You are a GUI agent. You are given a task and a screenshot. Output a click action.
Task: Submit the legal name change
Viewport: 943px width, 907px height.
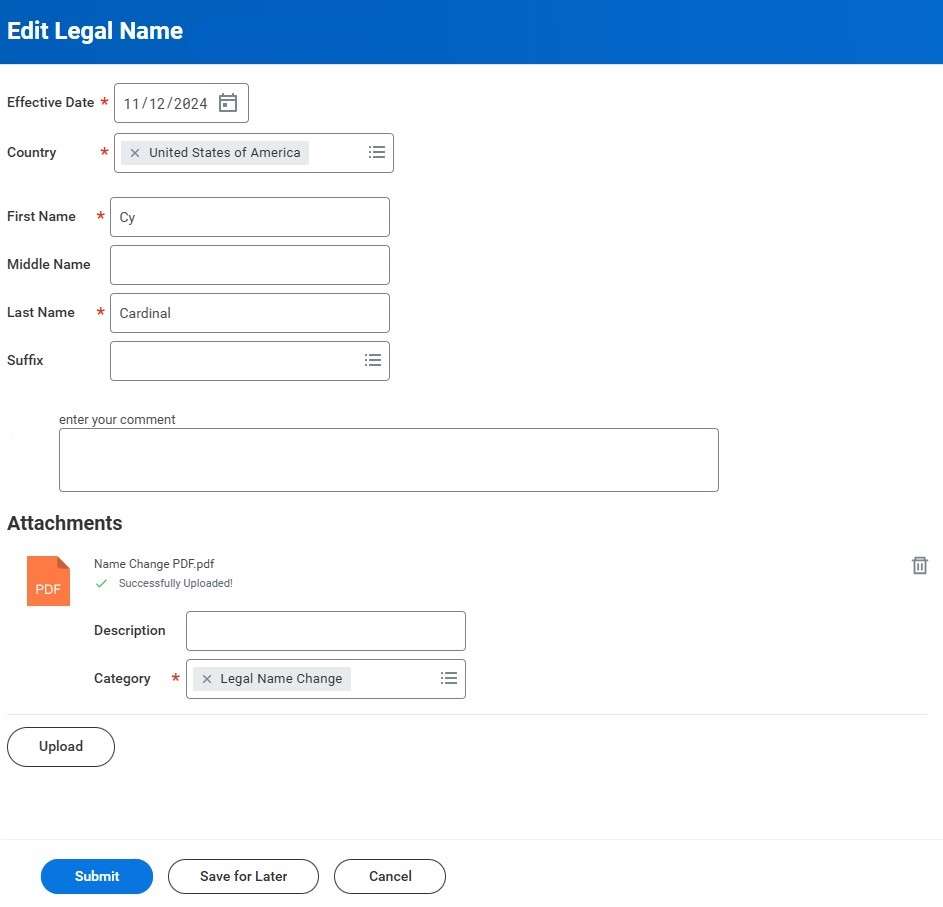click(x=97, y=876)
